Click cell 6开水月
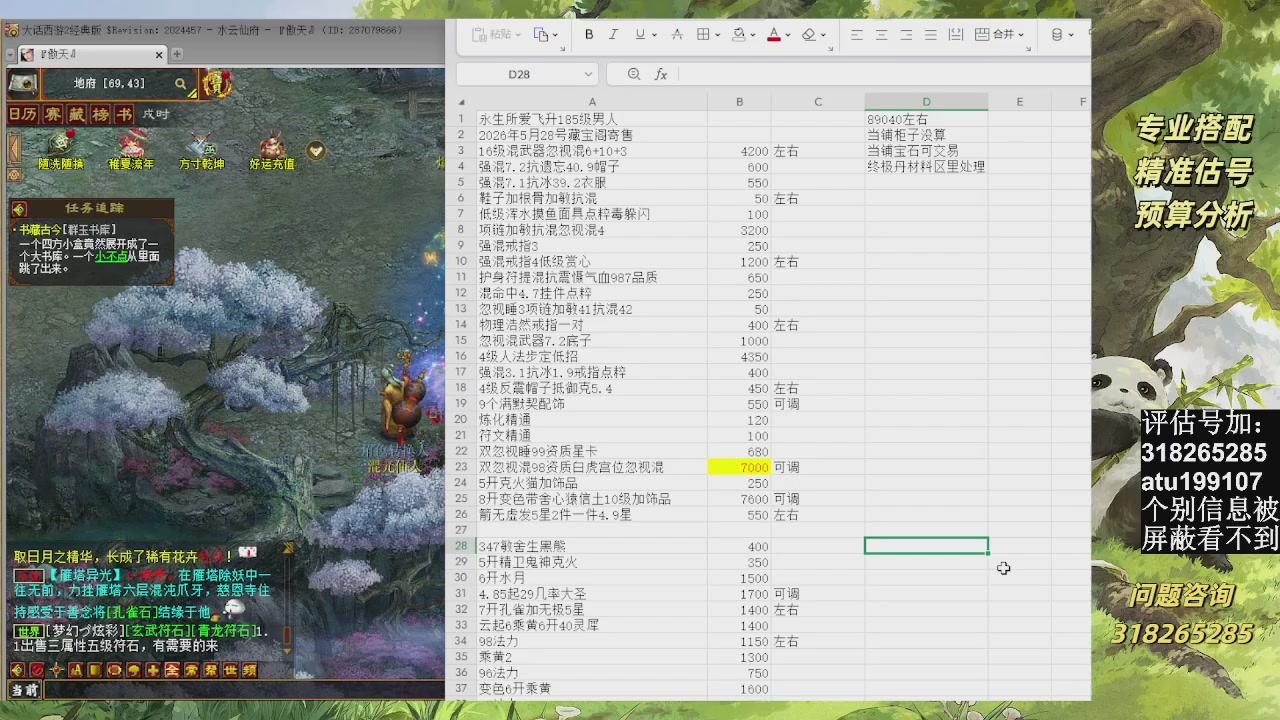1280x720 pixels. (591, 578)
